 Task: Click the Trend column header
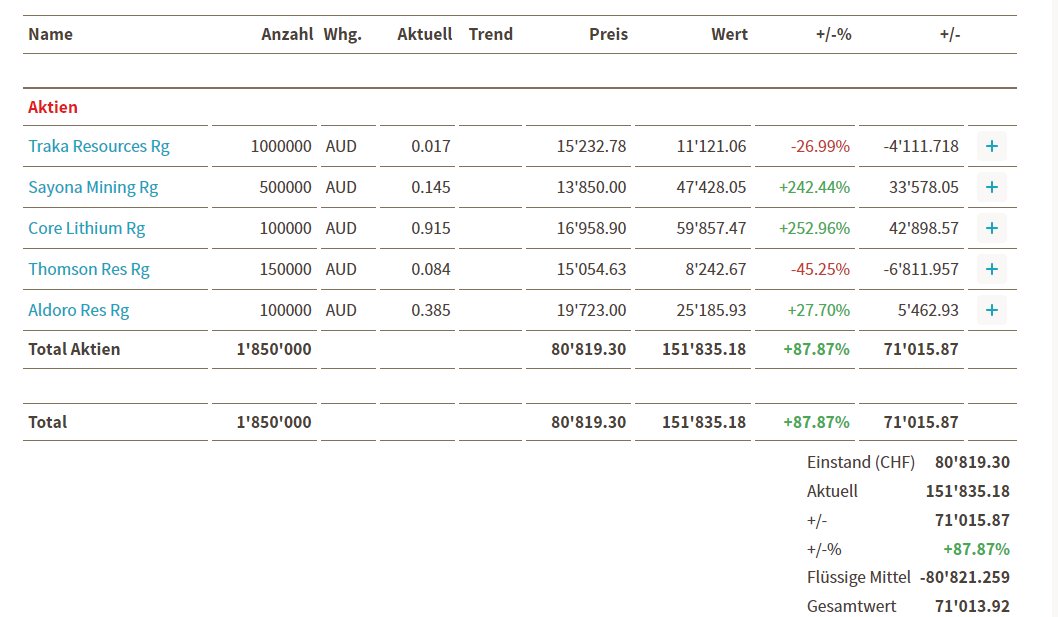tap(491, 34)
